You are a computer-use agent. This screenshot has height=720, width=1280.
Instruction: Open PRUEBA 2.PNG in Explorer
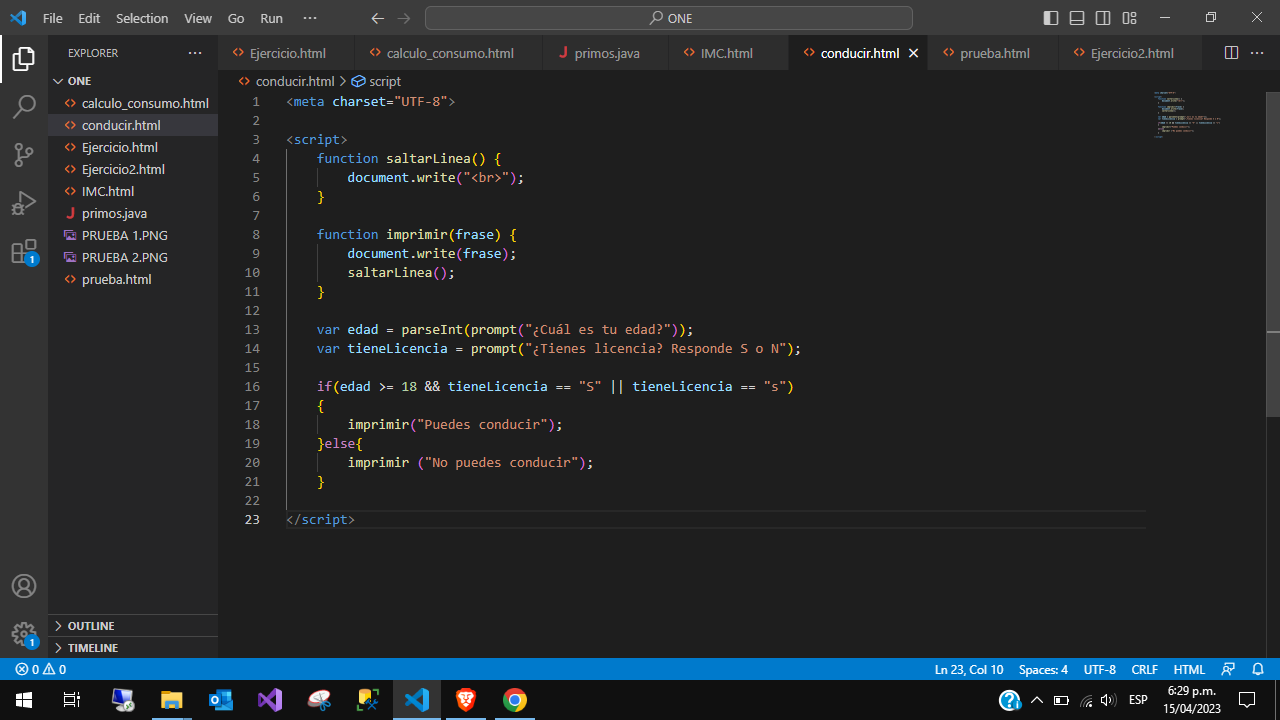(133, 257)
